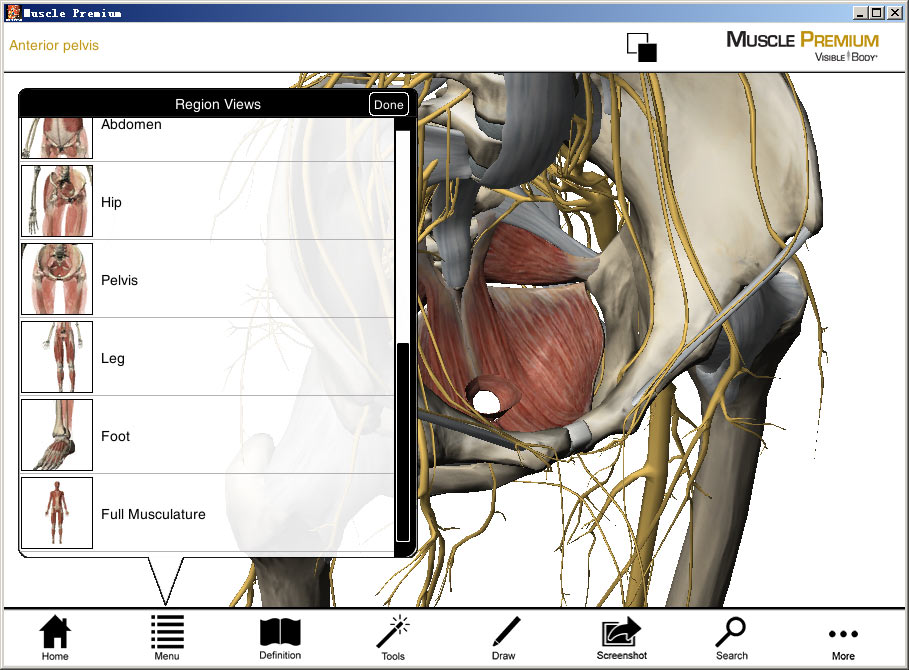
Task: Click the Region Views panel header
Action: 218,104
